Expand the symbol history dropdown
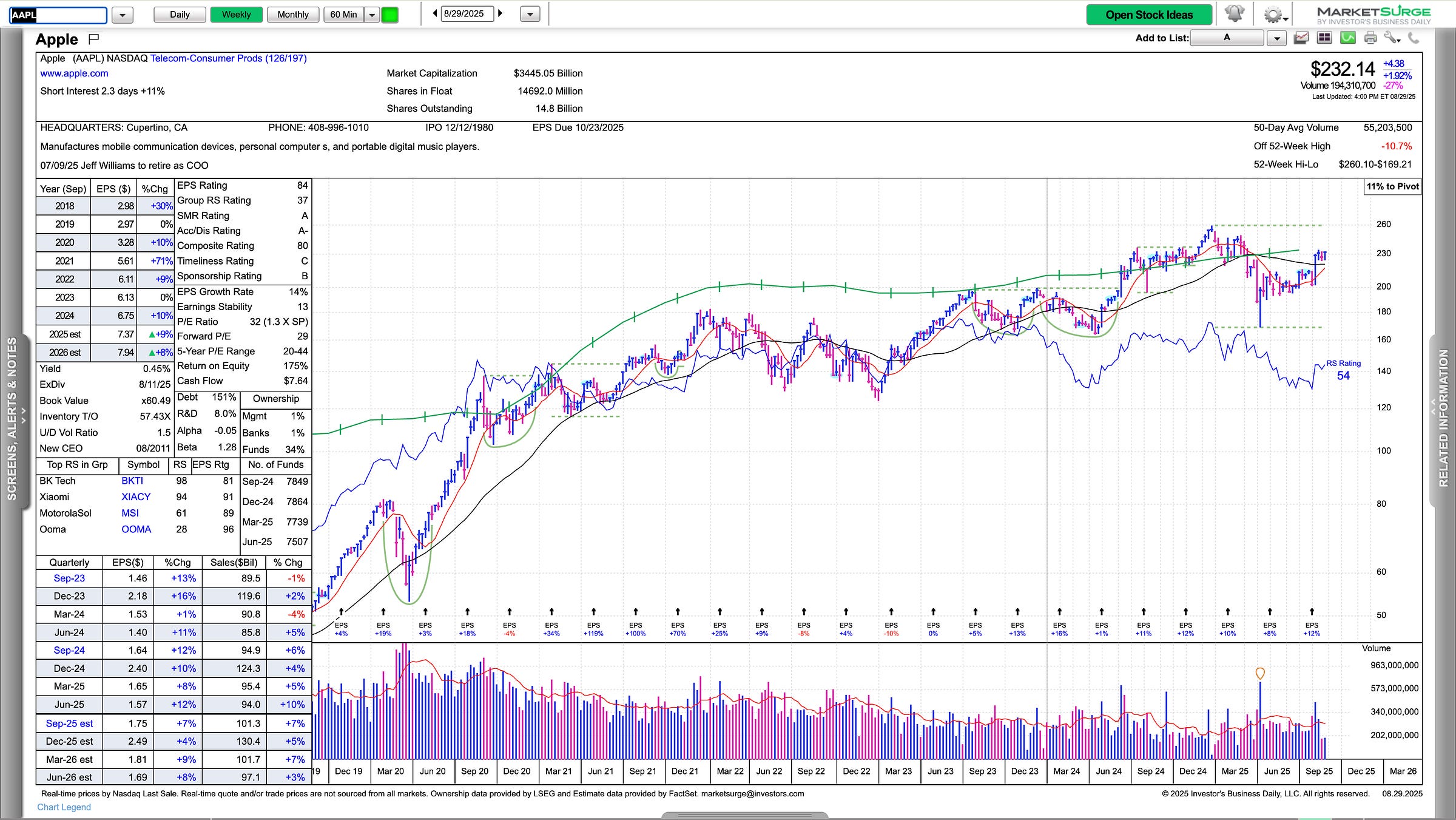Screen dimensions: 1456x820 tap(123, 15)
